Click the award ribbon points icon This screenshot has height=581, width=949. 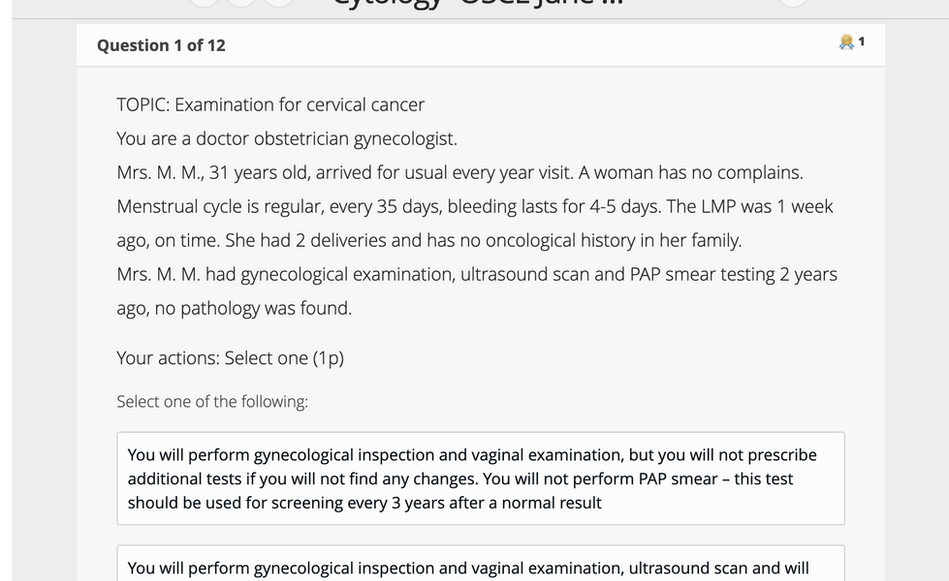pyautogui.click(x=846, y=42)
